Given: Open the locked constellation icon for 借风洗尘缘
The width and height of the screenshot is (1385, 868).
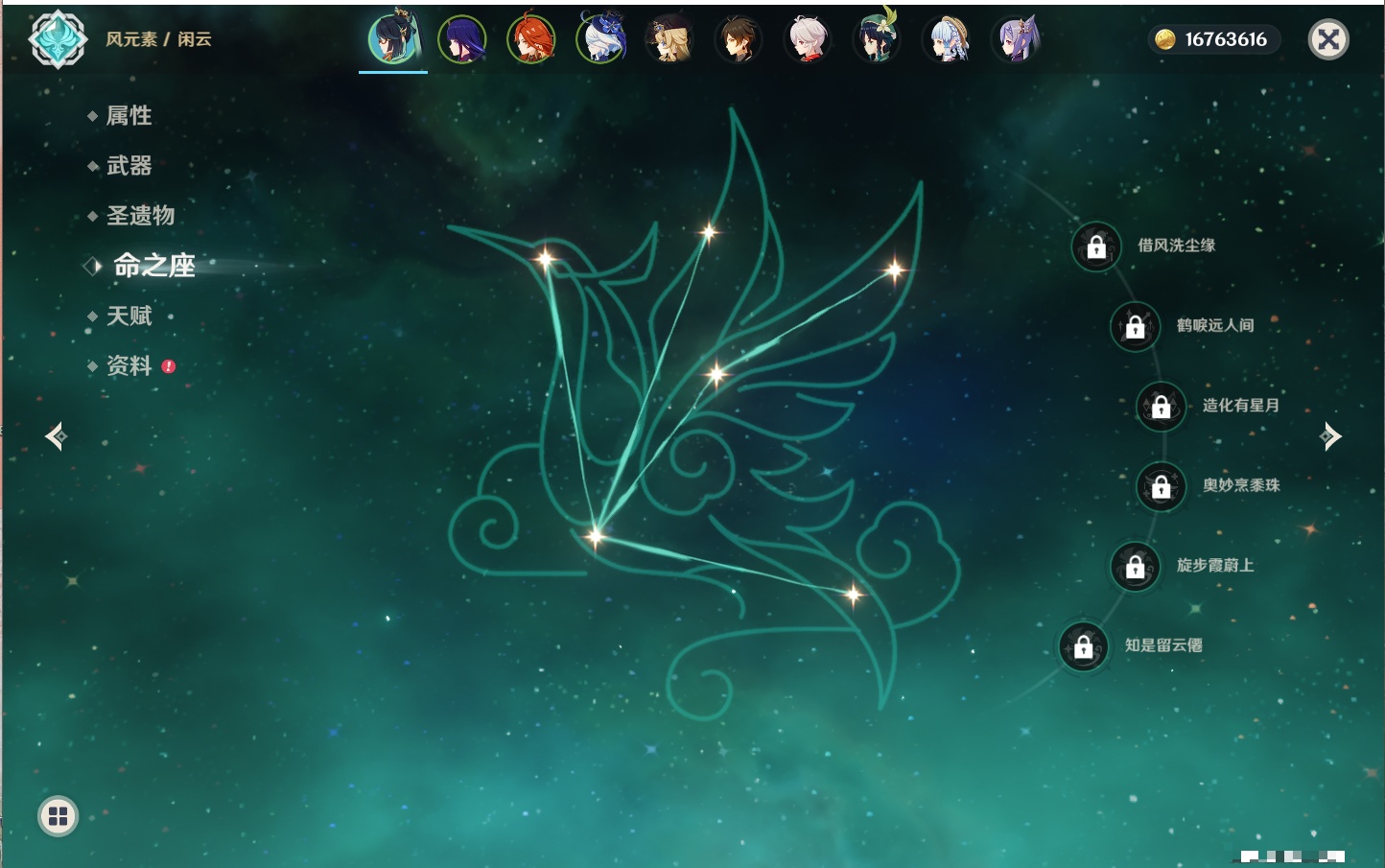Looking at the screenshot, I should point(1096,246).
